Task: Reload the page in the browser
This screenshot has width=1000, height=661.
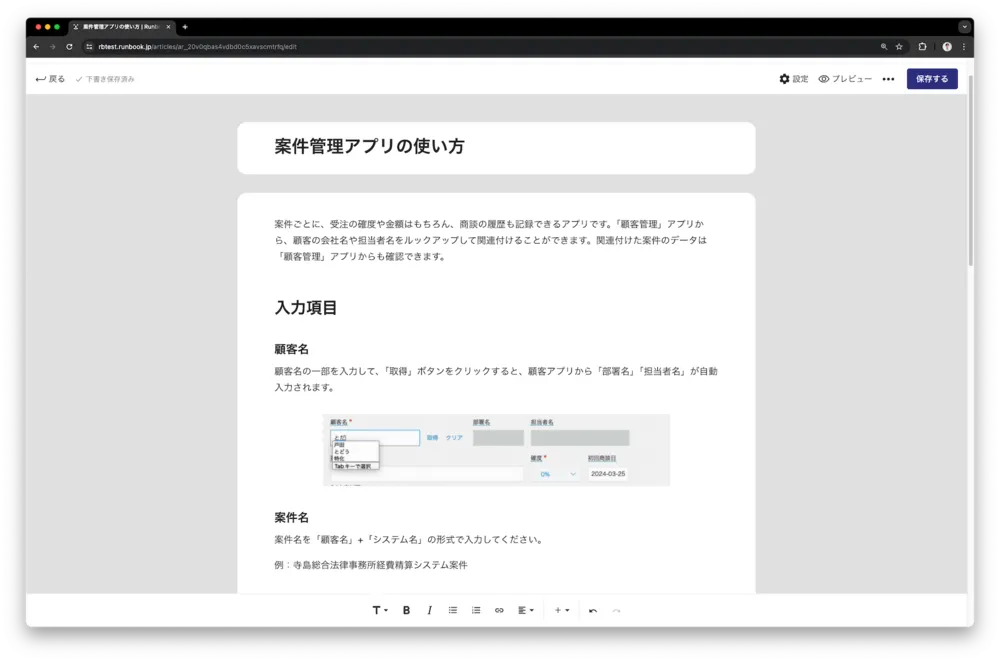Action: click(69, 47)
